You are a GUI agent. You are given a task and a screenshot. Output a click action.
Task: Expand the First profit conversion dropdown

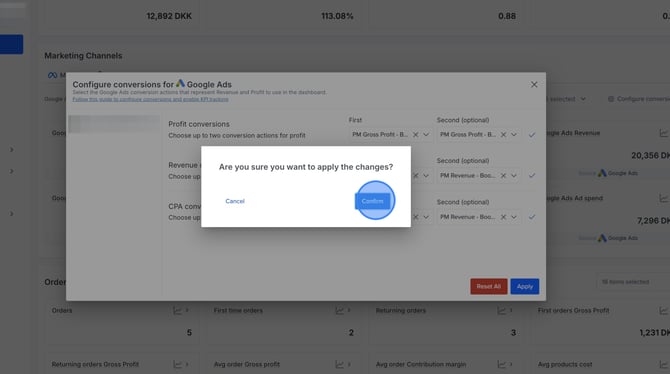pyautogui.click(x=426, y=135)
